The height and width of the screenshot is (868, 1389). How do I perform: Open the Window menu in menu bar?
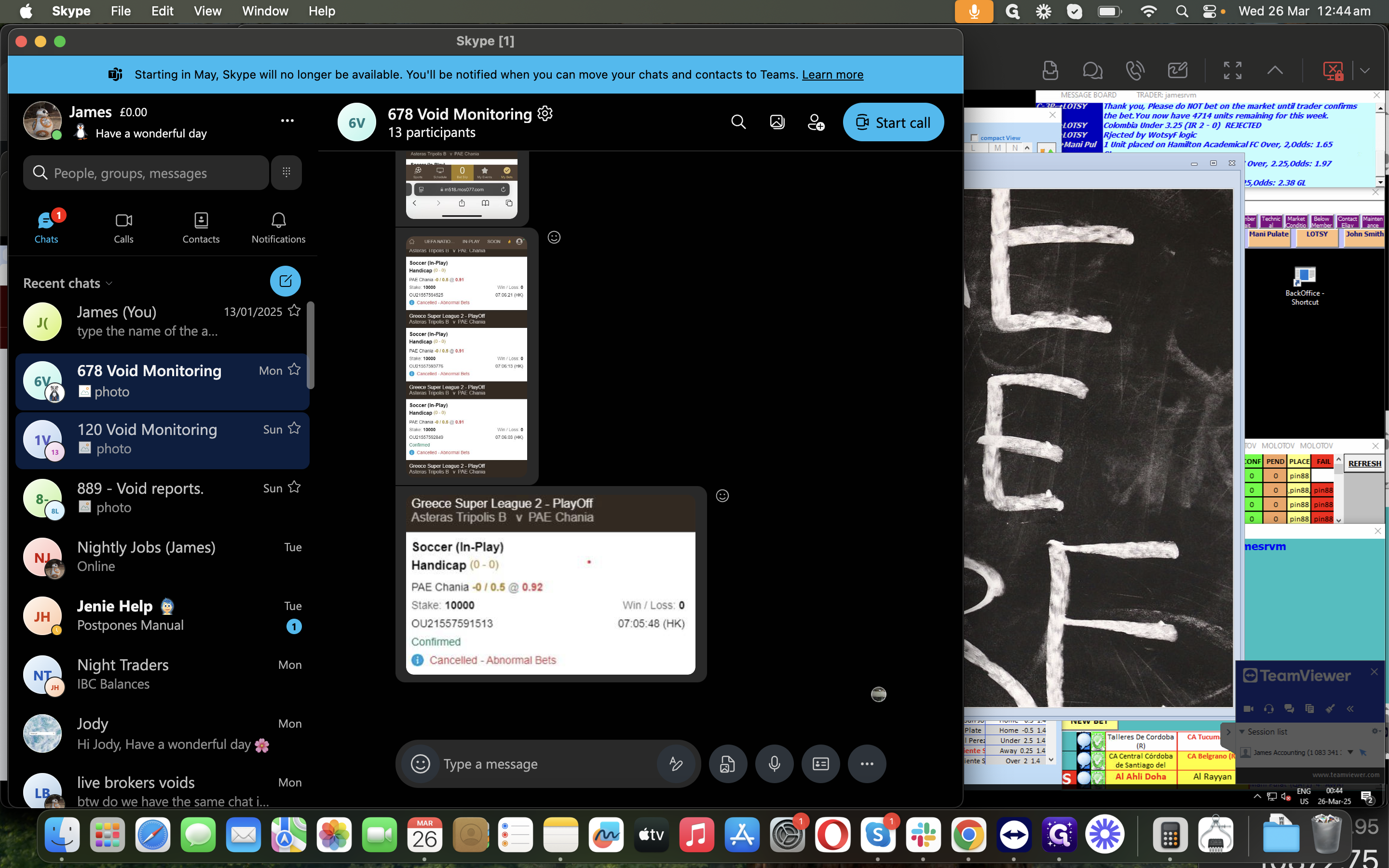[x=265, y=11]
